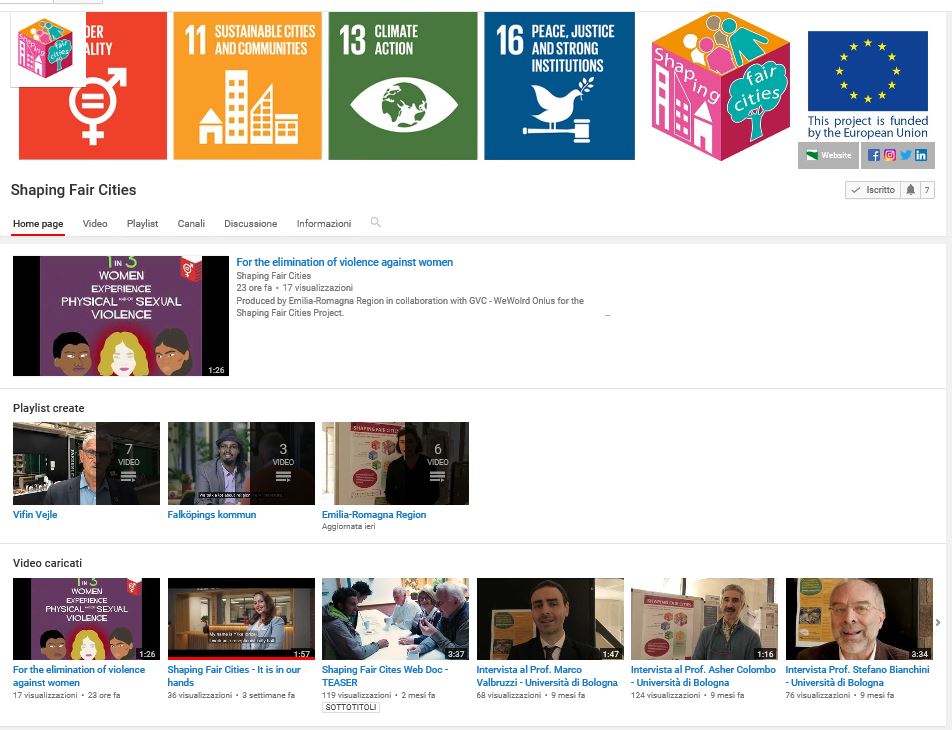Screen dimensions: 952x730
Task: Click the notification bell icon
Action: (910, 190)
